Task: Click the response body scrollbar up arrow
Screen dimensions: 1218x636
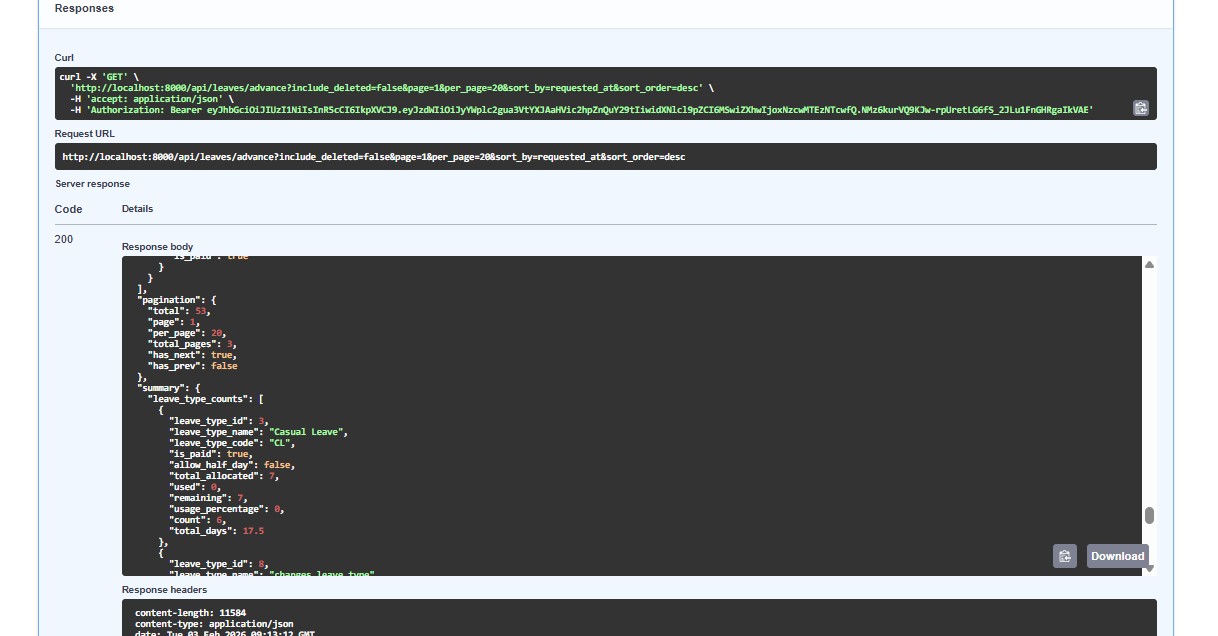Action: click(1149, 265)
